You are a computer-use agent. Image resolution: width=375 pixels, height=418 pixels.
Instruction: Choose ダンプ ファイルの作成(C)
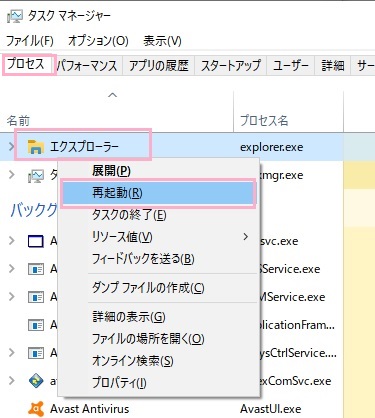point(158,288)
